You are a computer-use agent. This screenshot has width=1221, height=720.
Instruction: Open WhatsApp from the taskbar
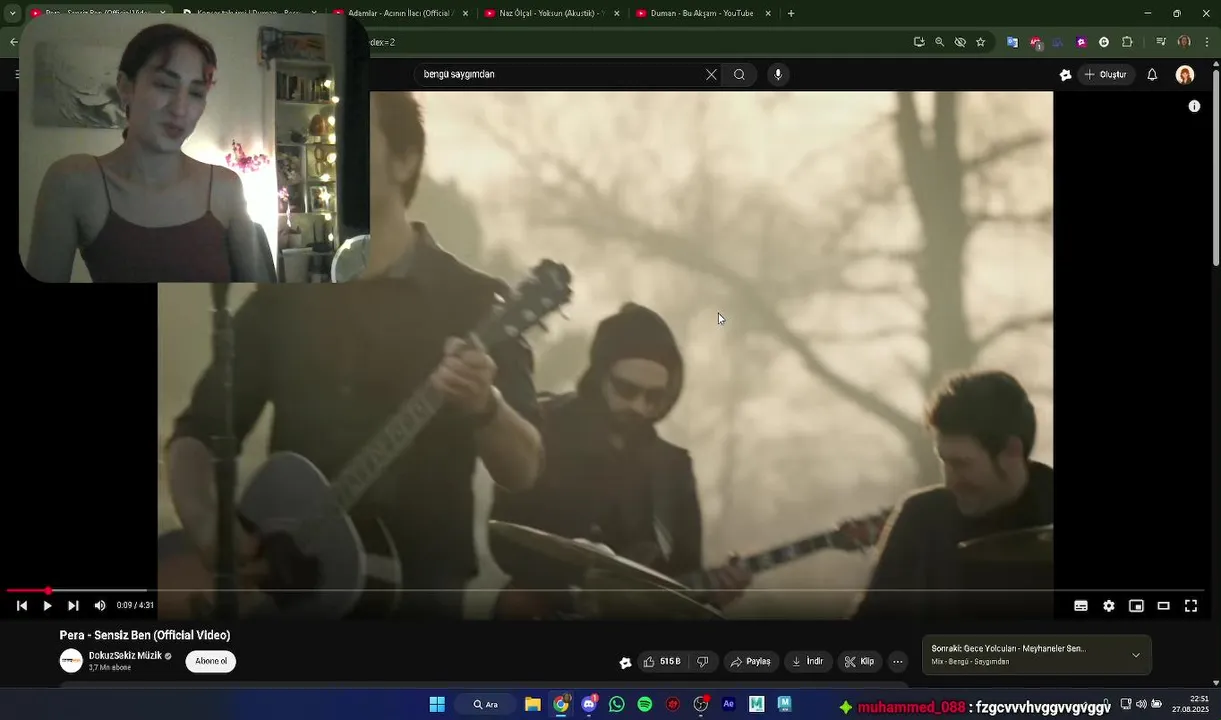pyautogui.click(x=617, y=704)
